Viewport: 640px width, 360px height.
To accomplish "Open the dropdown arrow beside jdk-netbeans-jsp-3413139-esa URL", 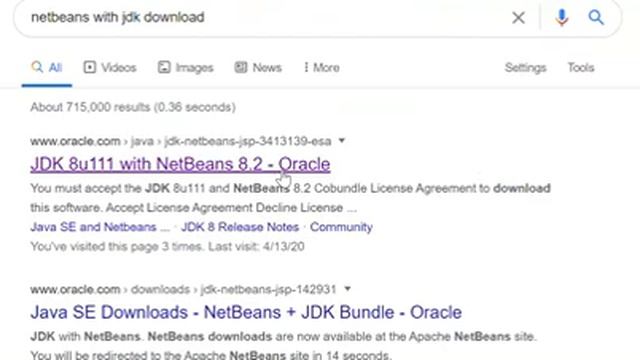I will 342,141.
